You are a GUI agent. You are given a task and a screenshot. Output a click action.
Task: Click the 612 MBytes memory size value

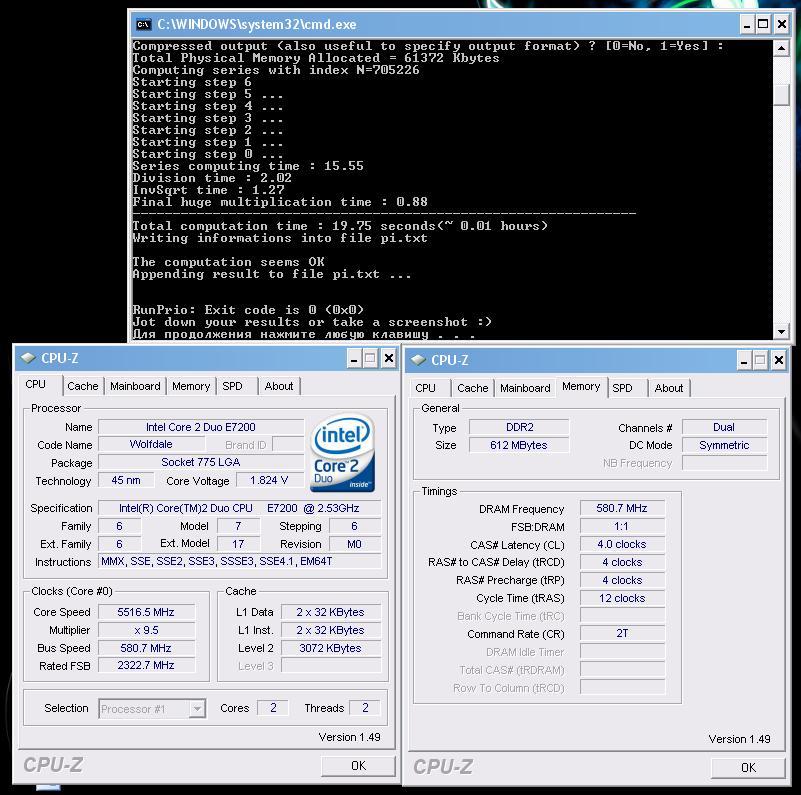[519, 445]
